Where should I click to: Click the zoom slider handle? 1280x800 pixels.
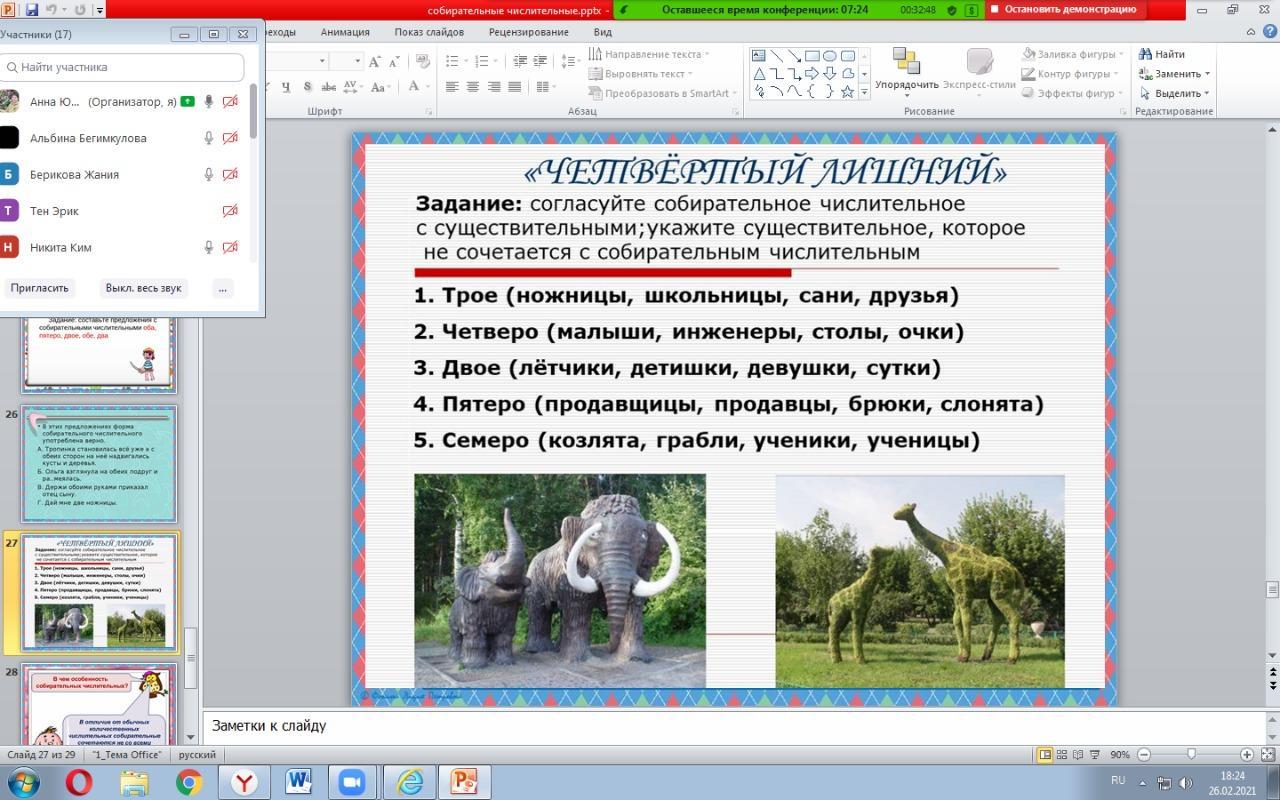[x=1190, y=754]
